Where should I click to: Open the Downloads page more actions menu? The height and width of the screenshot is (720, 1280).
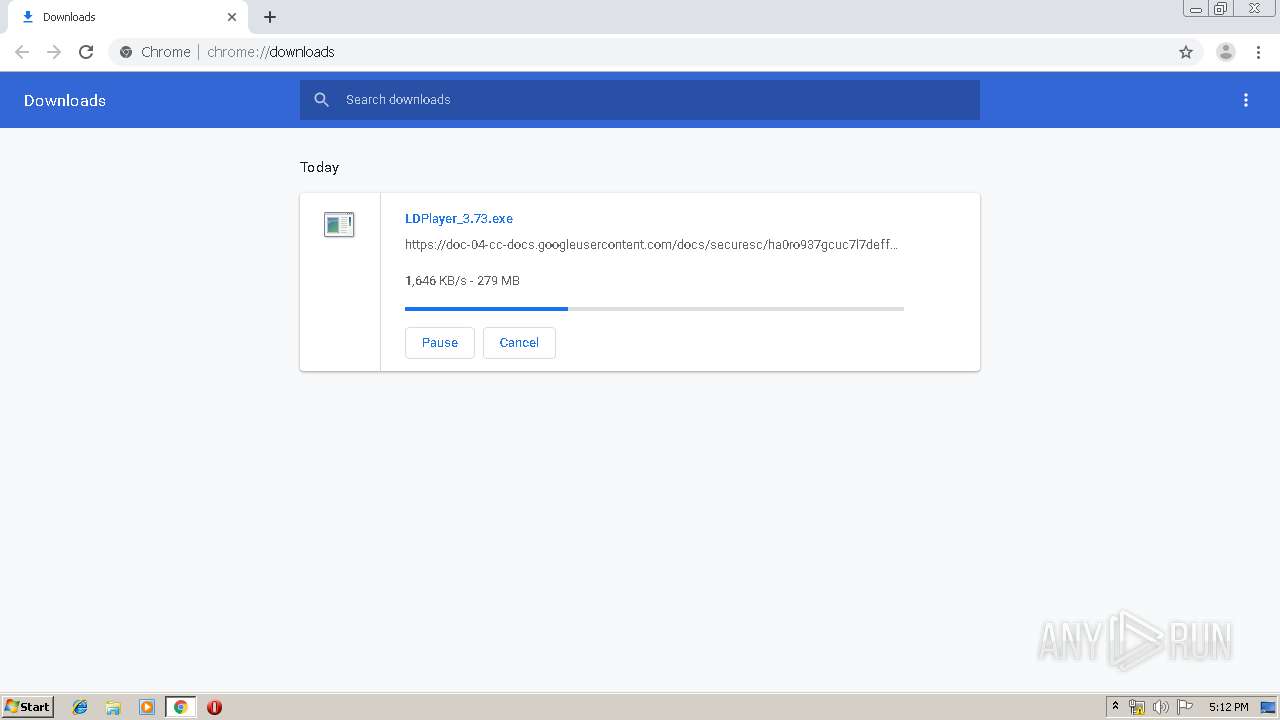[x=1246, y=100]
